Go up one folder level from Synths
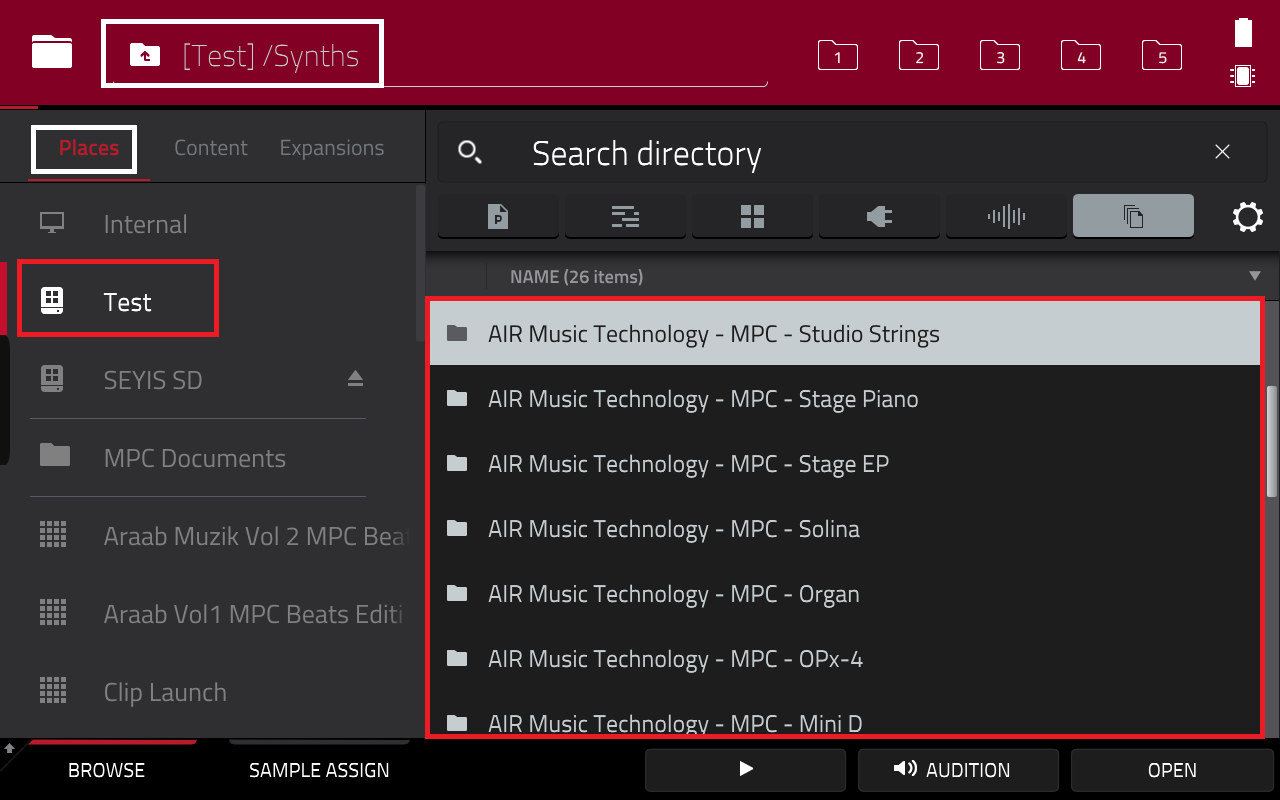The image size is (1280, 800). tap(145, 55)
